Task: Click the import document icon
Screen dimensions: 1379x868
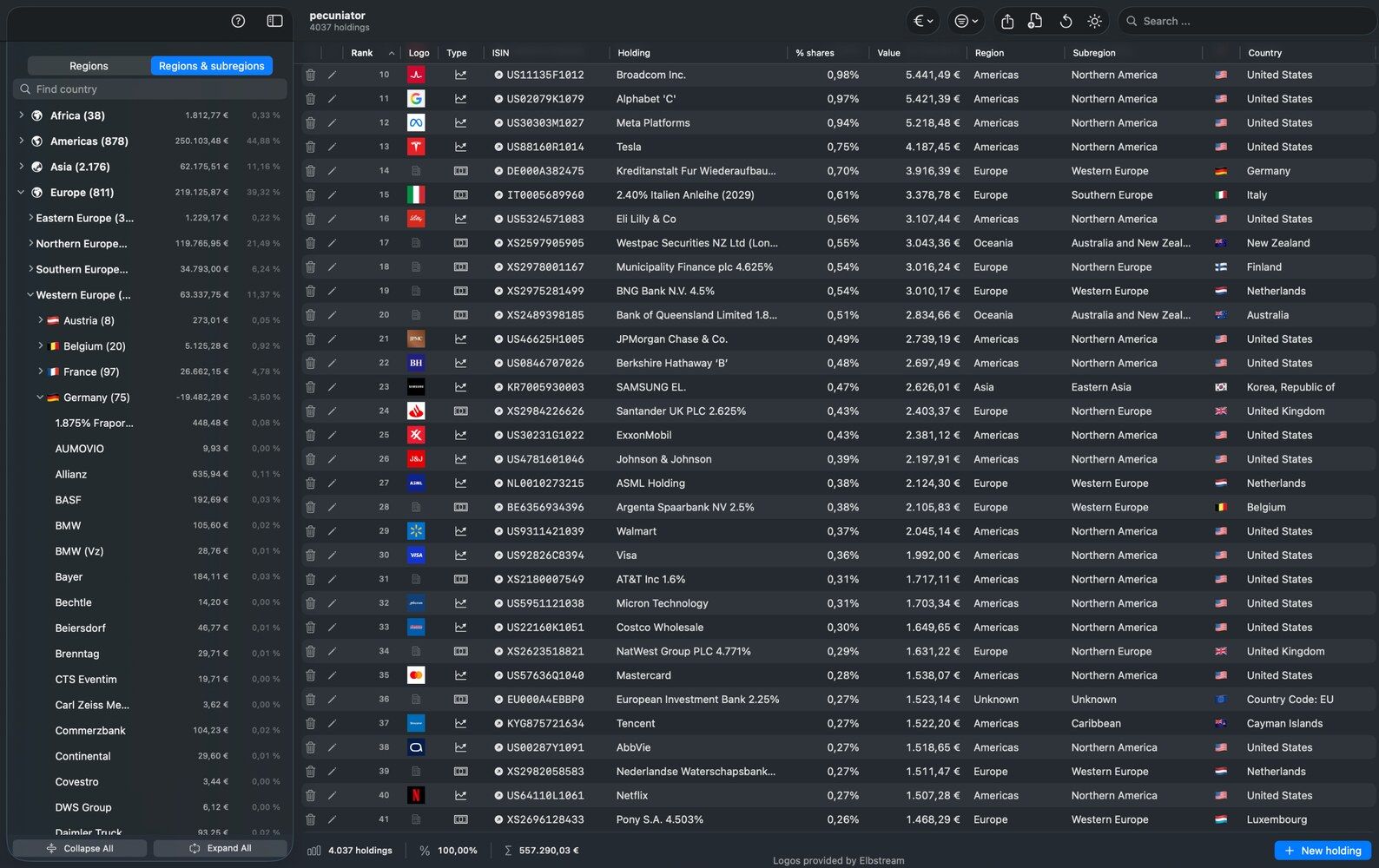Action: pyautogui.click(x=1035, y=21)
